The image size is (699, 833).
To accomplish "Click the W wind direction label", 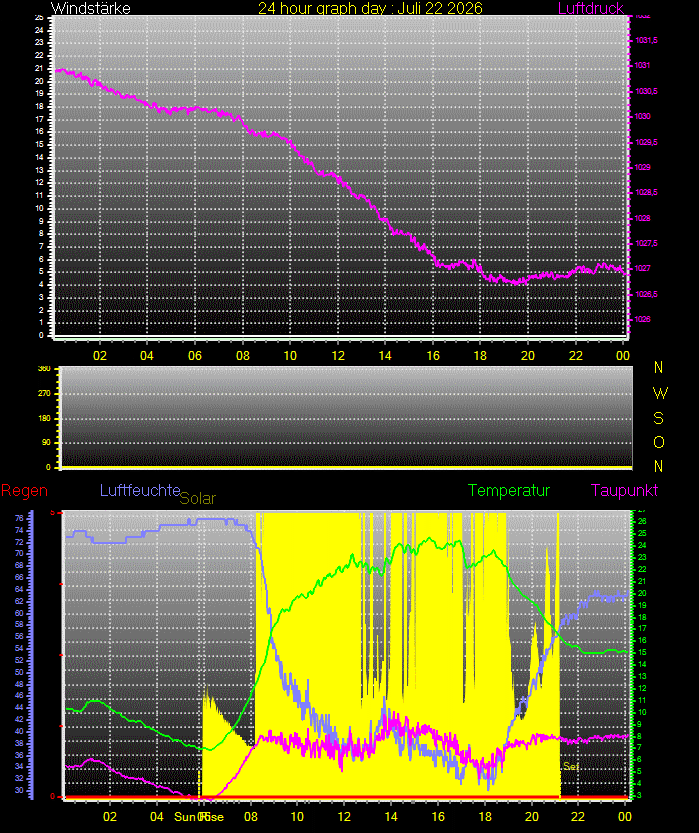I will [660, 393].
